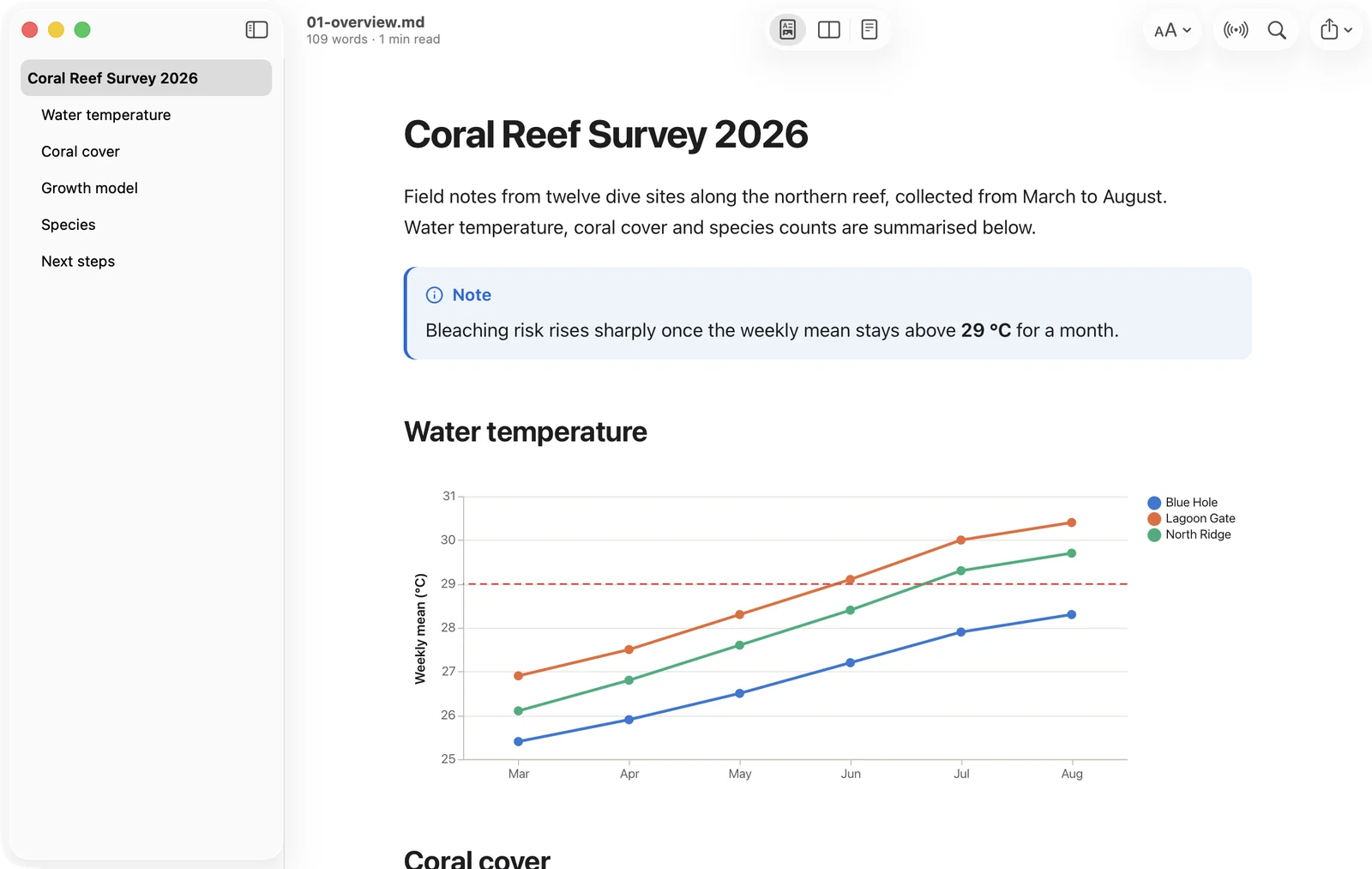Click the Weekly mean axis label

coord(420,629)
